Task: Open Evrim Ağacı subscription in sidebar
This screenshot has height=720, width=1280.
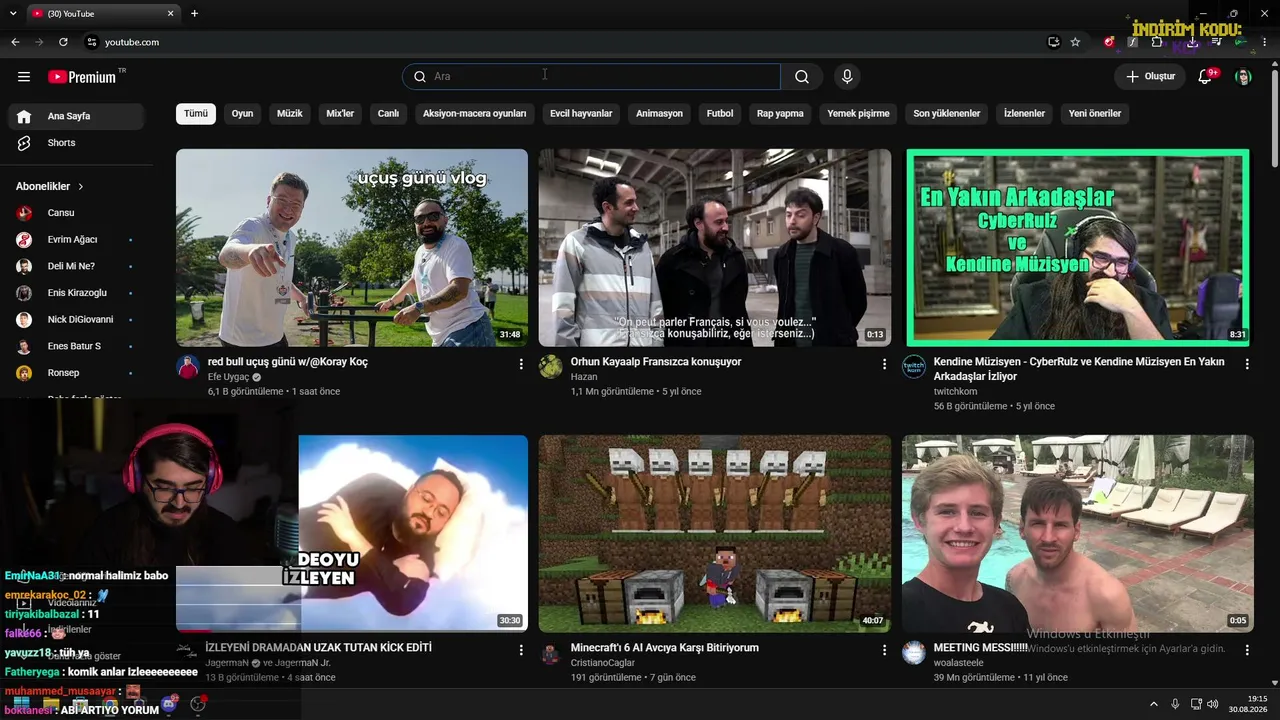Action: pos(76,240)
